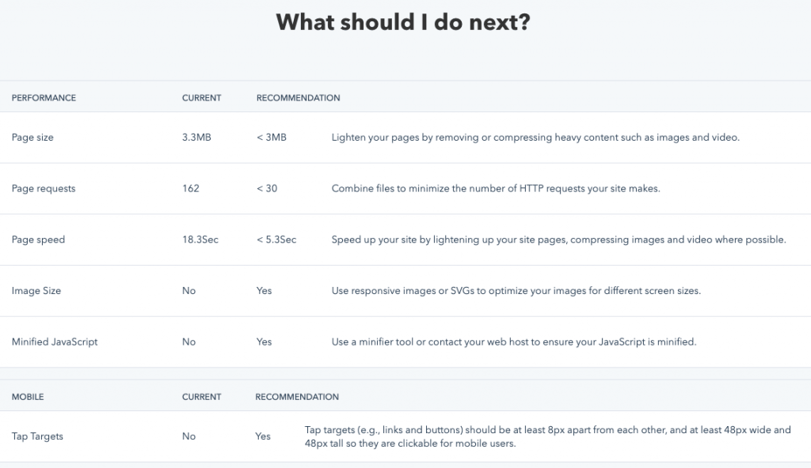Click the Page speed row label
811x468 pixels.
pyautogui.click(x=38, y=239)
